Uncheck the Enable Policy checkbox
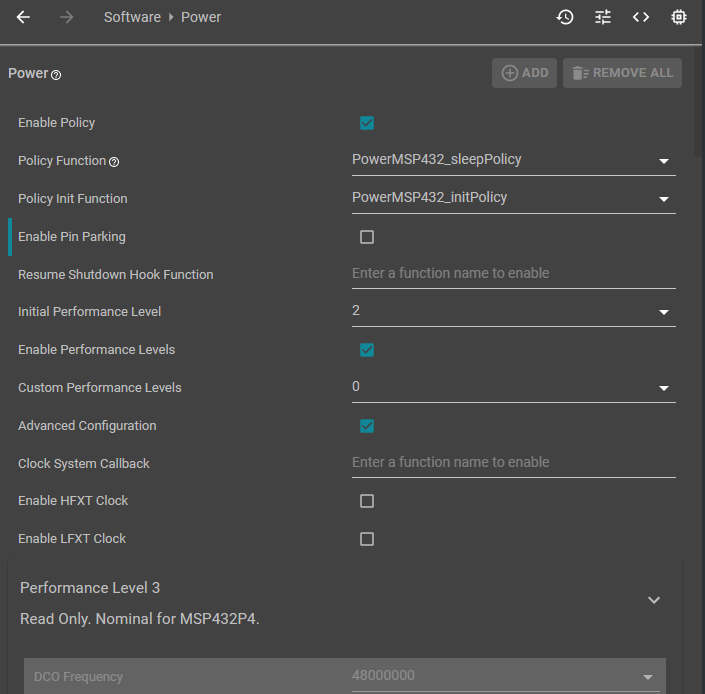The width and height of the screenshot is (705, 694). [367, 123]
